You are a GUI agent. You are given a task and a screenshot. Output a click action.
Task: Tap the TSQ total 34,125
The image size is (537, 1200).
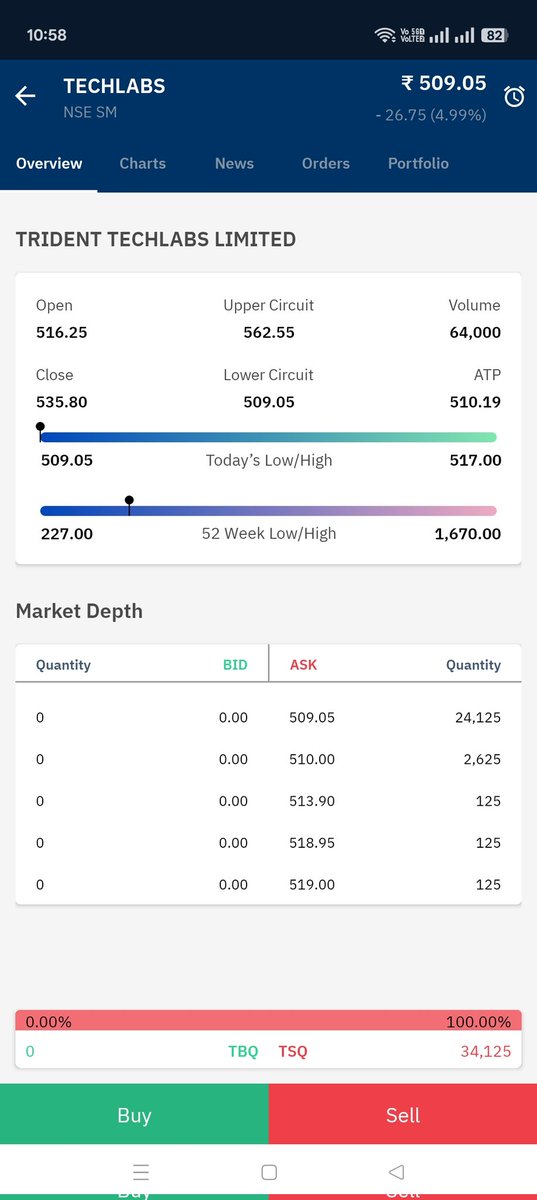(x=485, y=1051)
